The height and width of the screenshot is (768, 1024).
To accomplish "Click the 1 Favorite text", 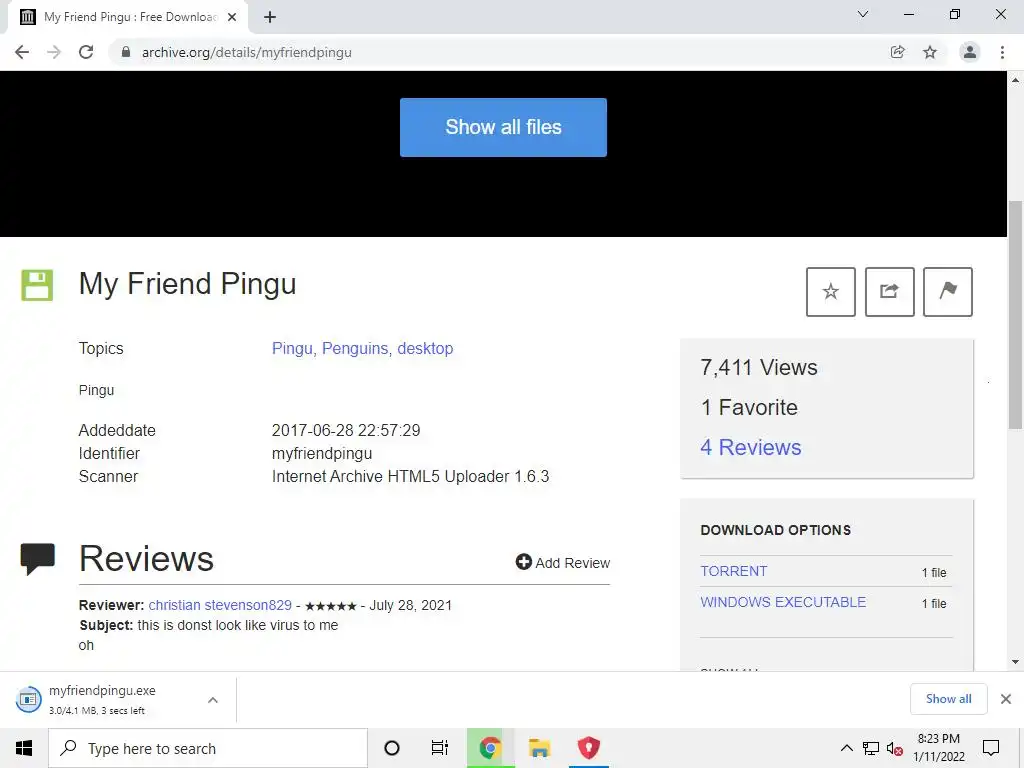I will click(x=749, y=408).
